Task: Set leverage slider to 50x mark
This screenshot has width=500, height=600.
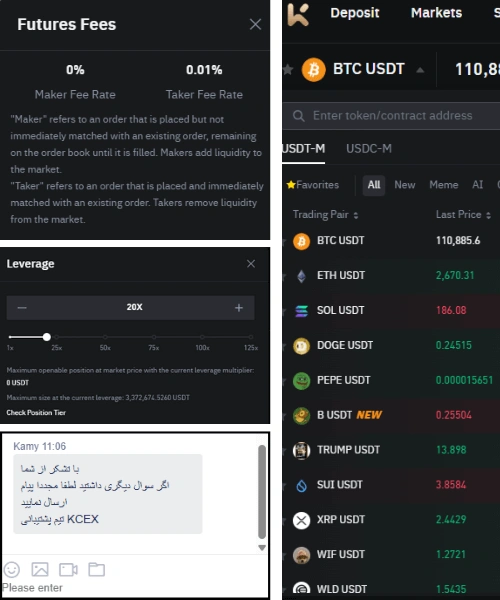Action: [105, 337]
